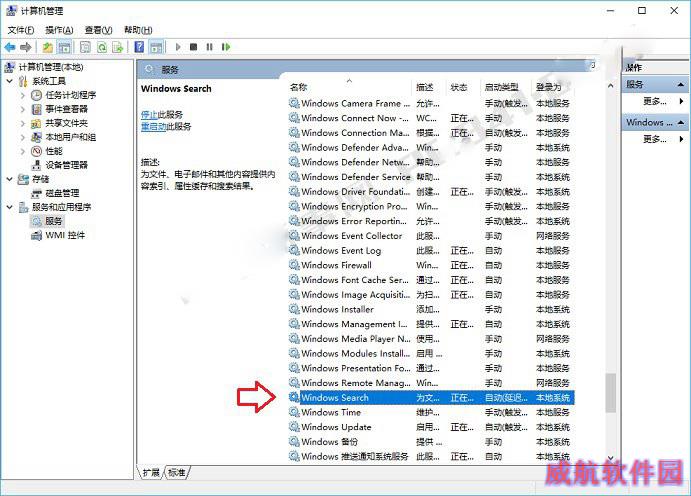Screen dimensions: 691x496
Task: Click the Pause Service toolbar icon
Action: point(209,47)
